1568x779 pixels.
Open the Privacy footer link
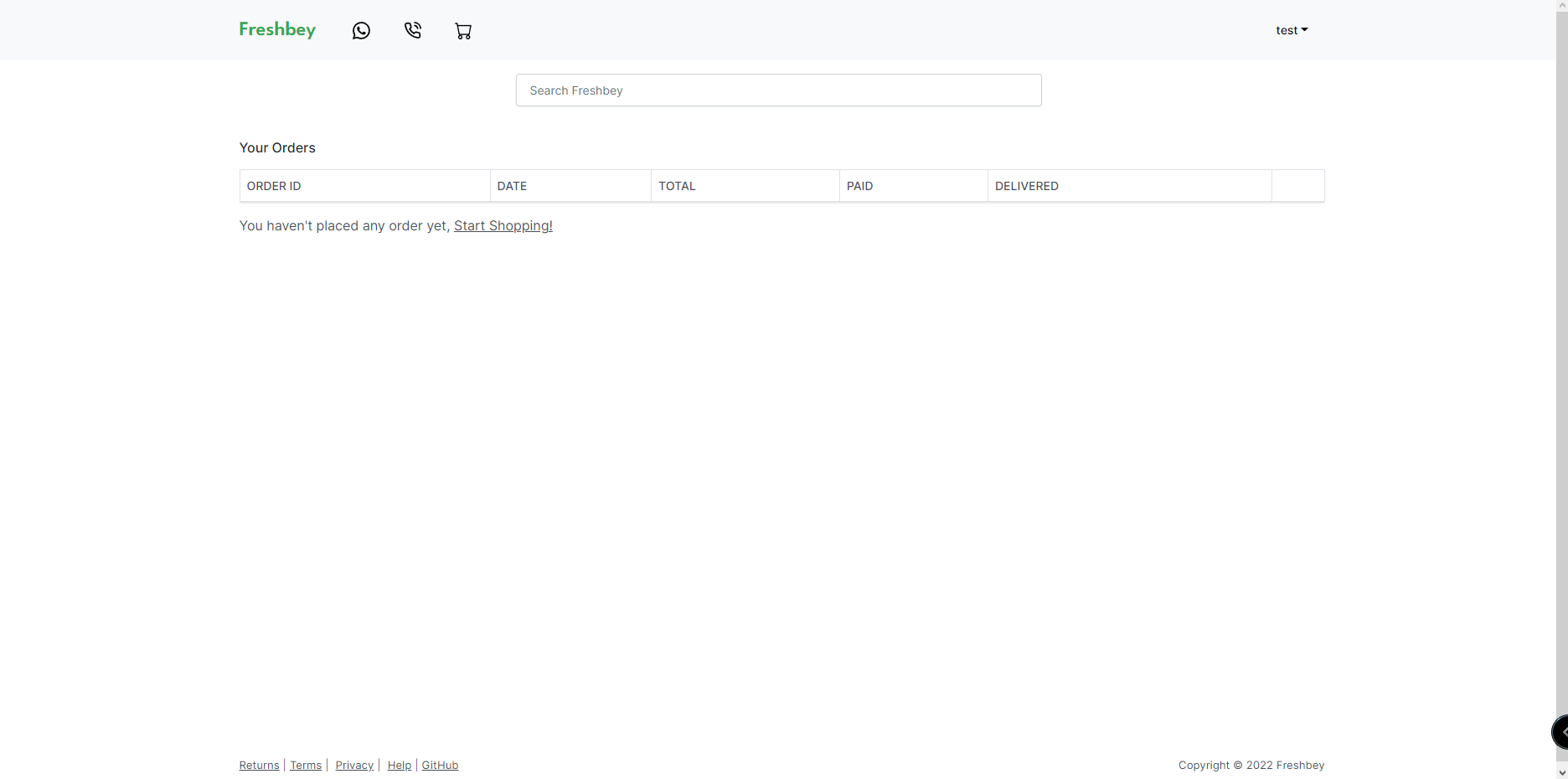pos(354,765)
